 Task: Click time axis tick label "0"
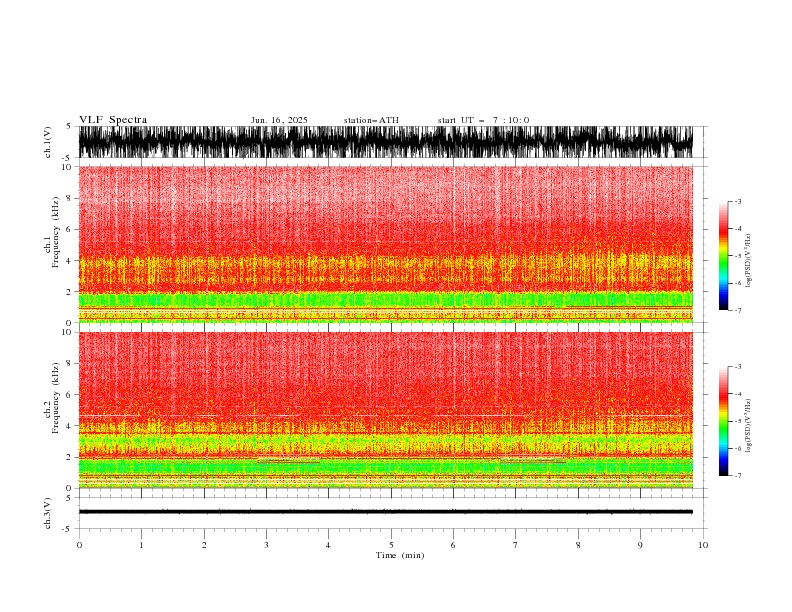pyautogui.click(x=79, y=545)
